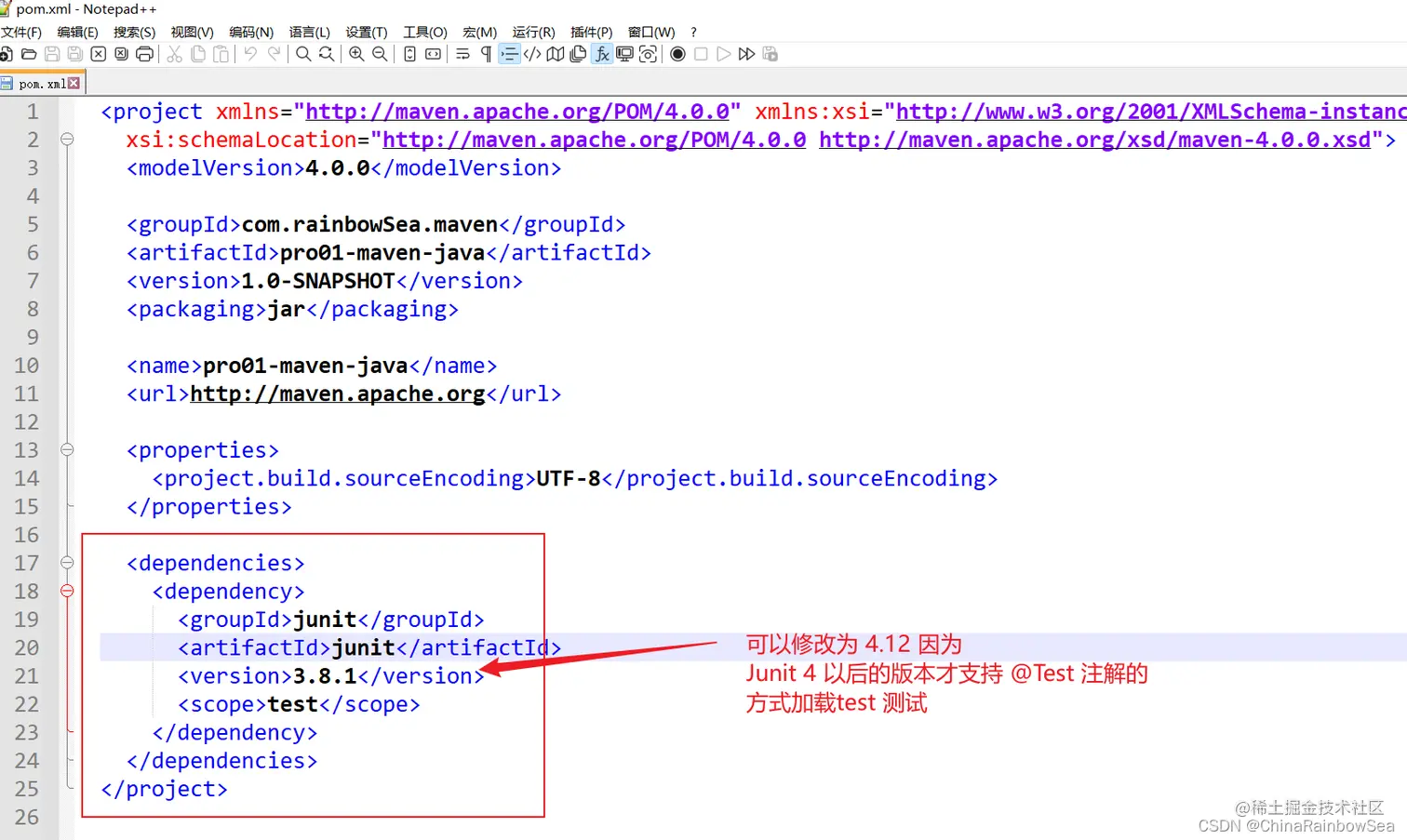Viewport: 1407px width, 840px height.
Task: Open the 插件(P) menu
Action: (591, 32)
